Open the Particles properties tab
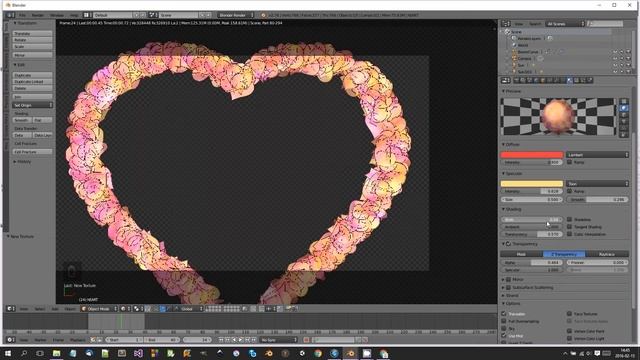Image resolution: width=640 pixels, height=360 pixels. pyautogui.click(x=582, y=80)
